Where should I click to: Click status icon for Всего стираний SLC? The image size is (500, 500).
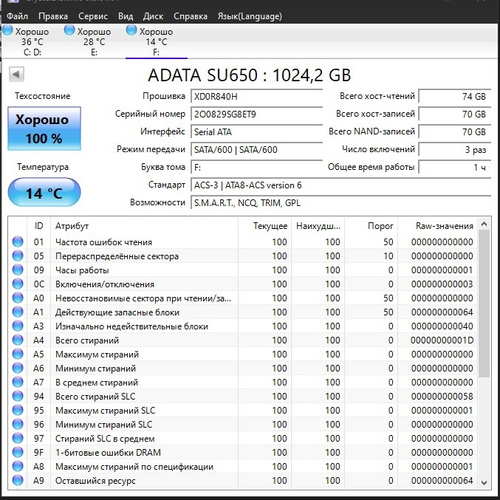click(18, 396)
